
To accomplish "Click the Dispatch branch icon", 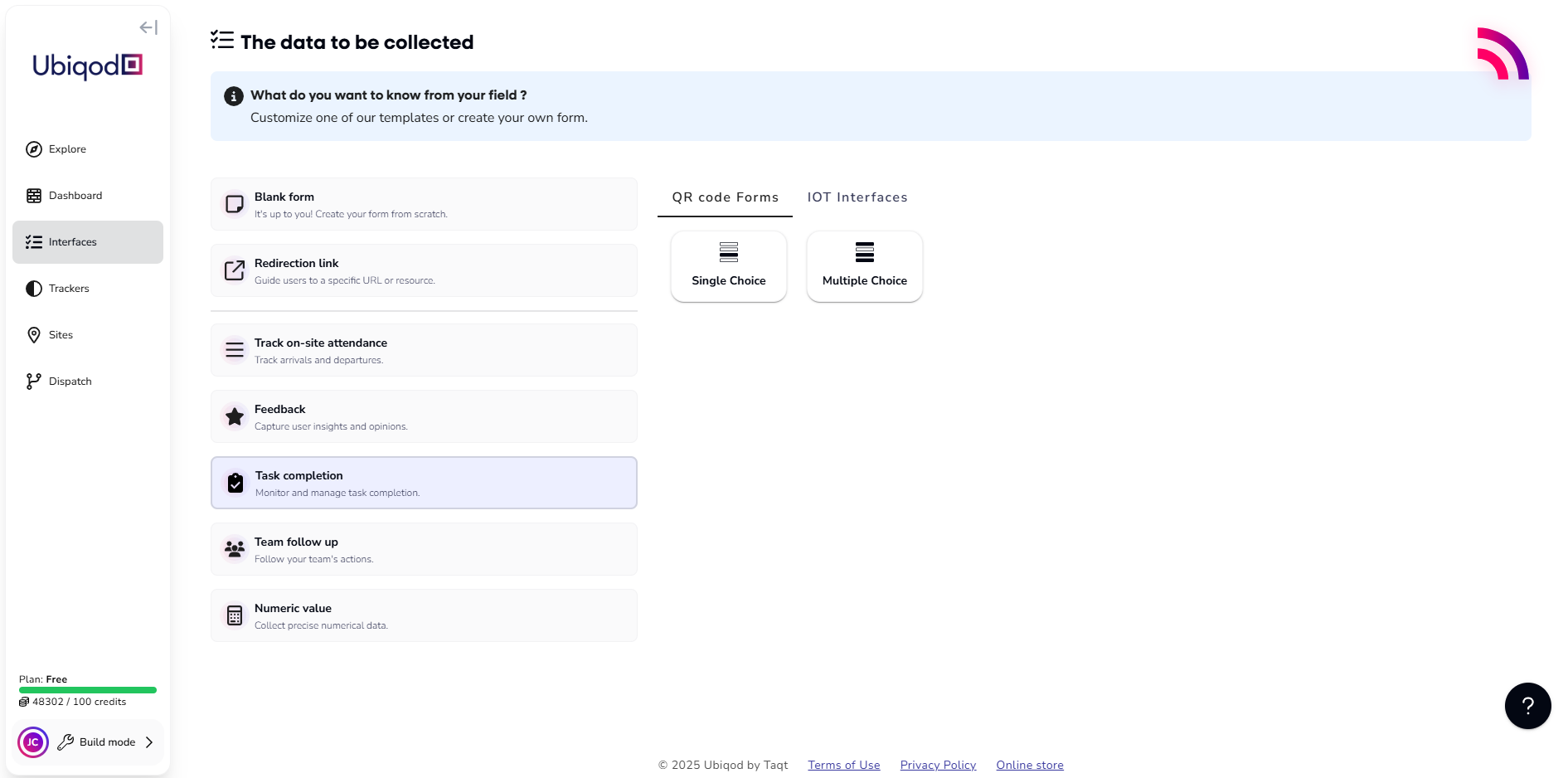I will [34, 382].
